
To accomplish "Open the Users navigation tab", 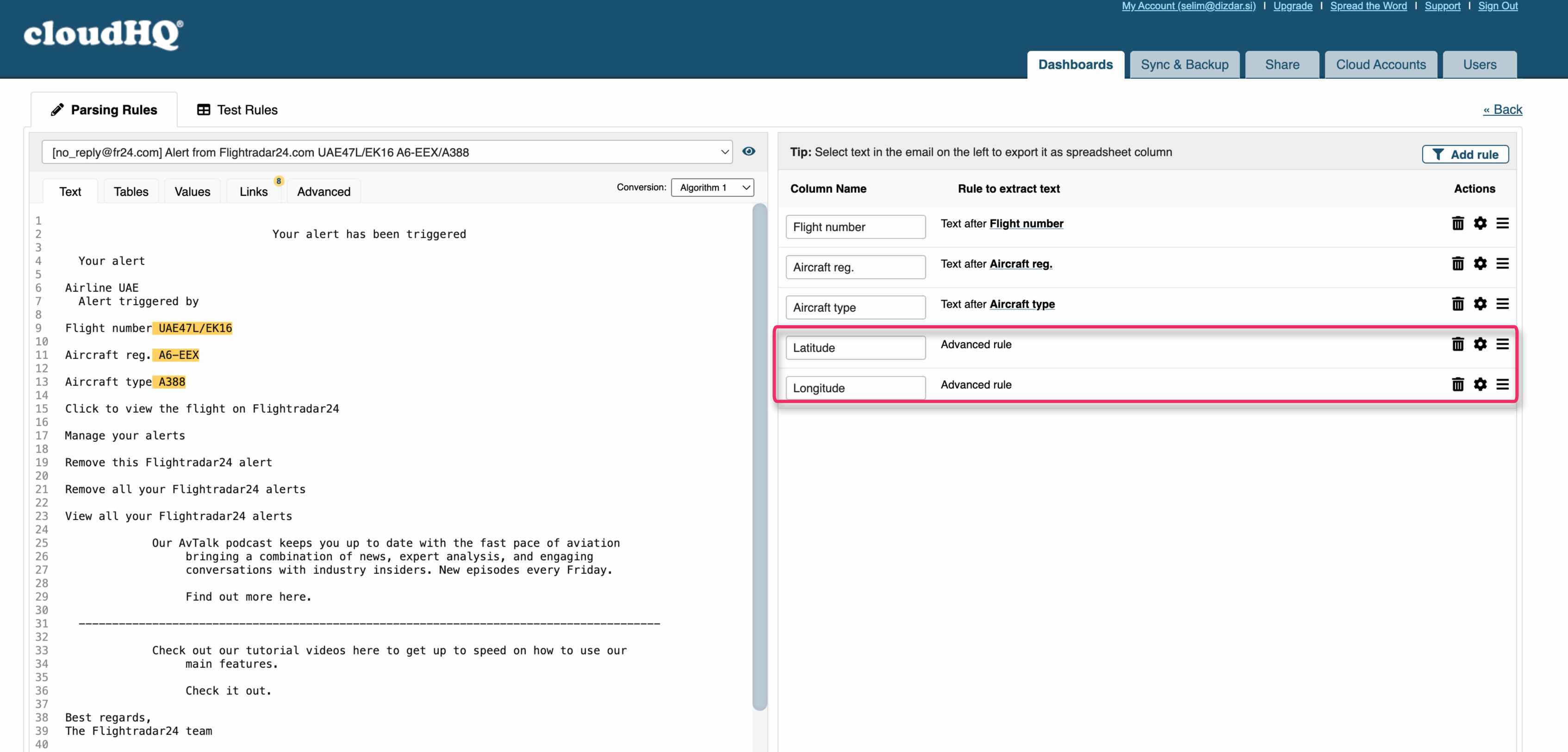I will (1479, 64).
